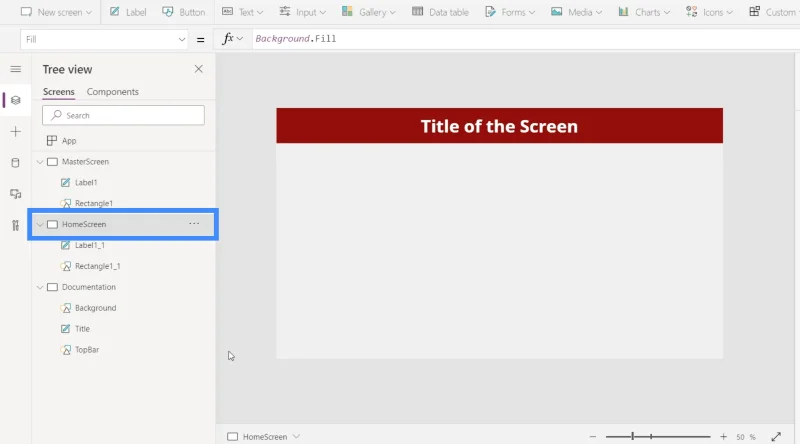Click the Tree view search box

[x=123, y=115]
